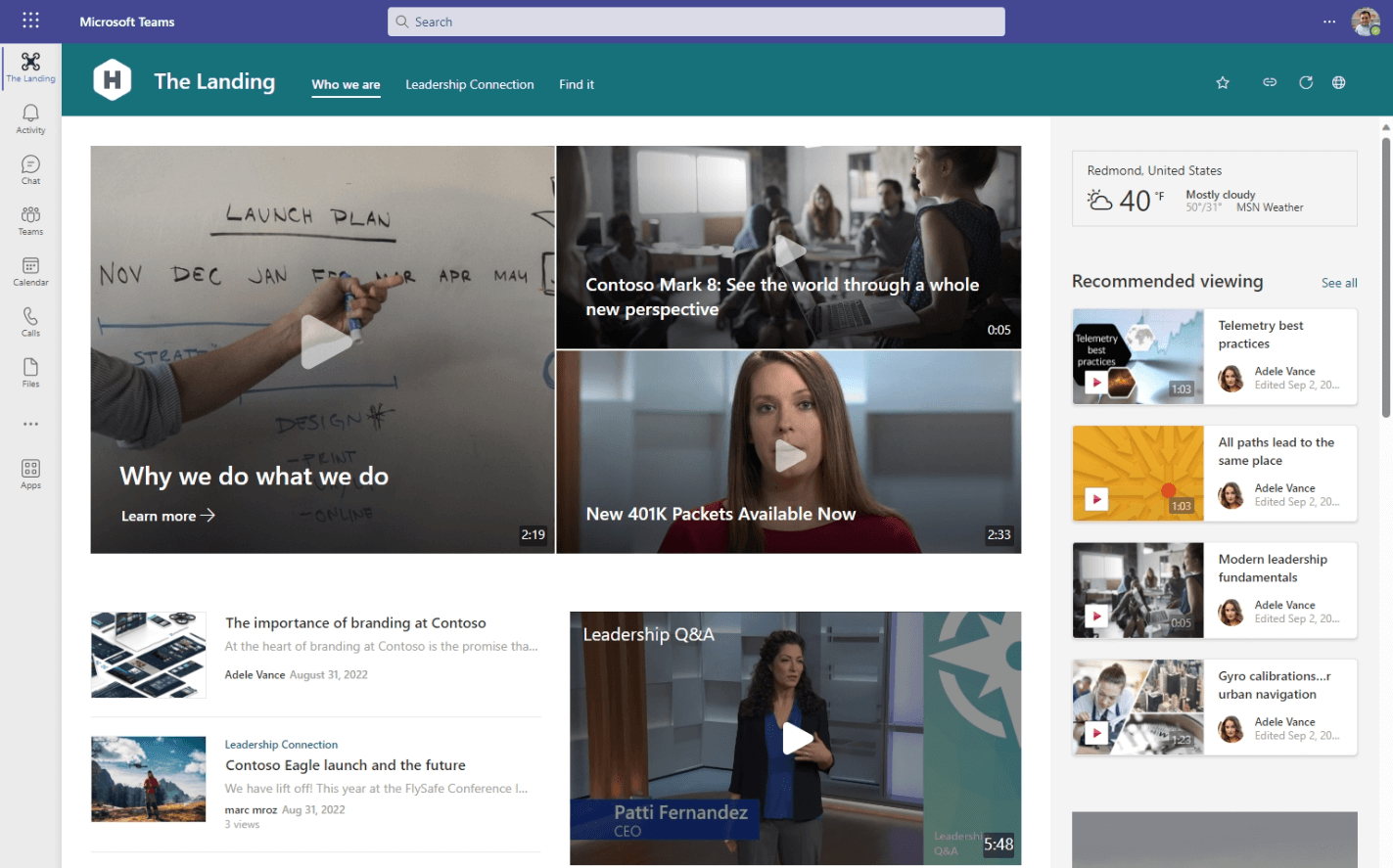Viewport: 1393px width, 868px height.
Task: Click Redmond, United States weather location
Action: (1154, 170)
